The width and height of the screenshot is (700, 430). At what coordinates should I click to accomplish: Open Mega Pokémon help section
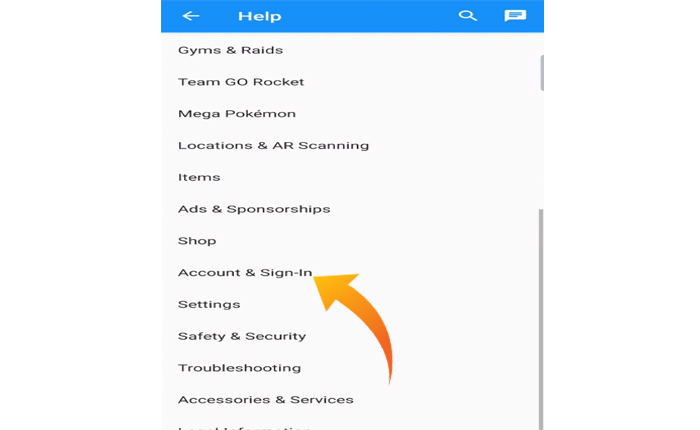[x=237, y=114]
